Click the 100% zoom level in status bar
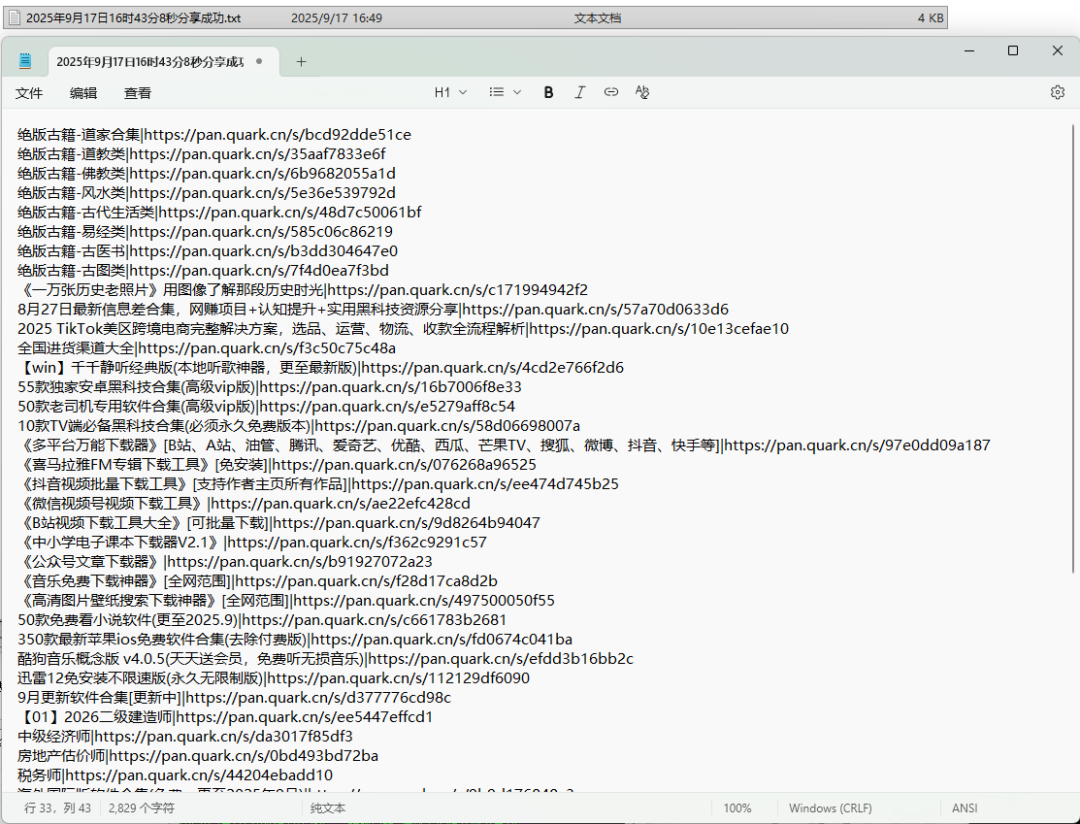 (737, 808)
